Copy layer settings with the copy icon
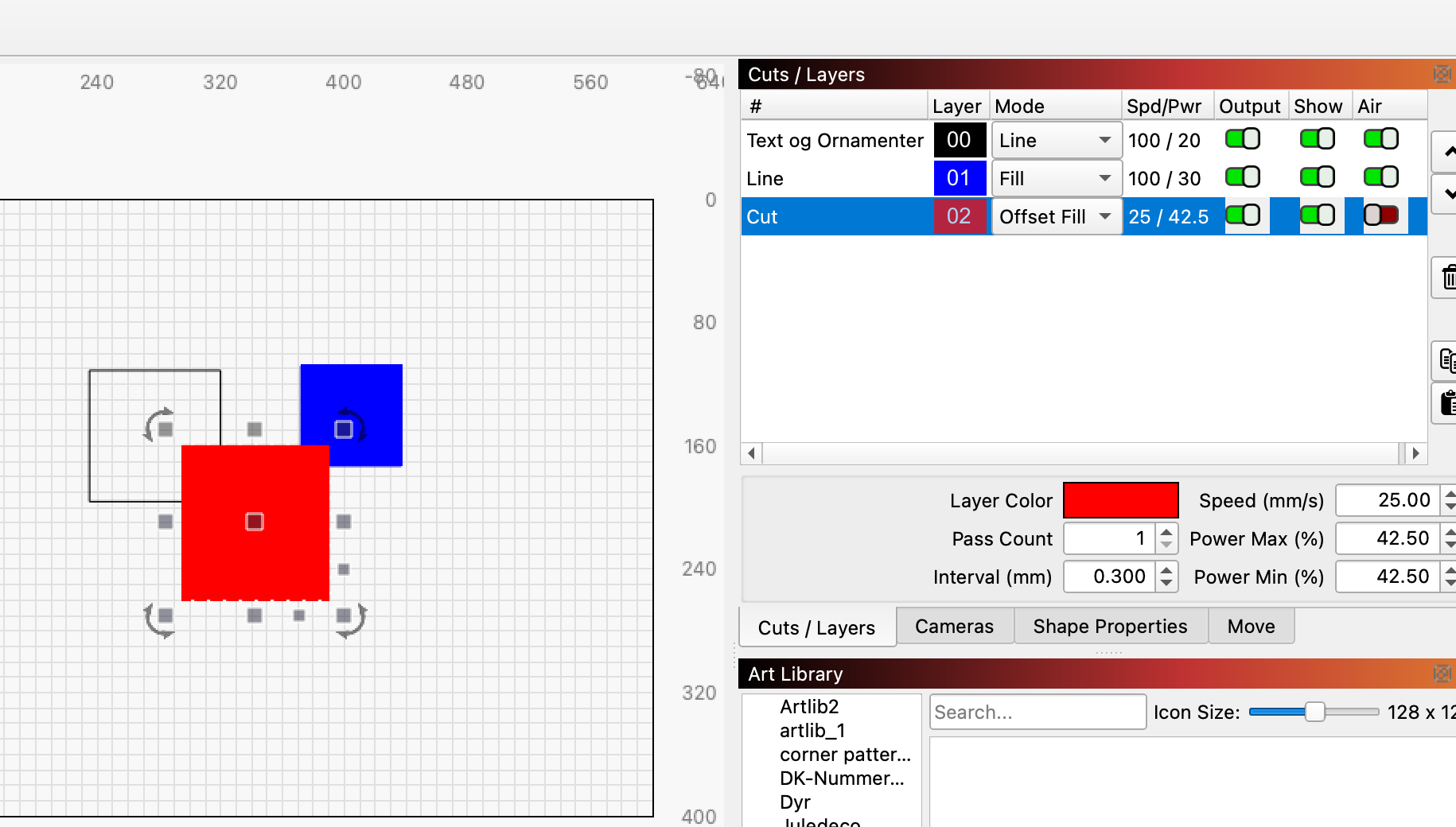The height and width of the screenshot is (827, 1456). [x=1447, y=361]
